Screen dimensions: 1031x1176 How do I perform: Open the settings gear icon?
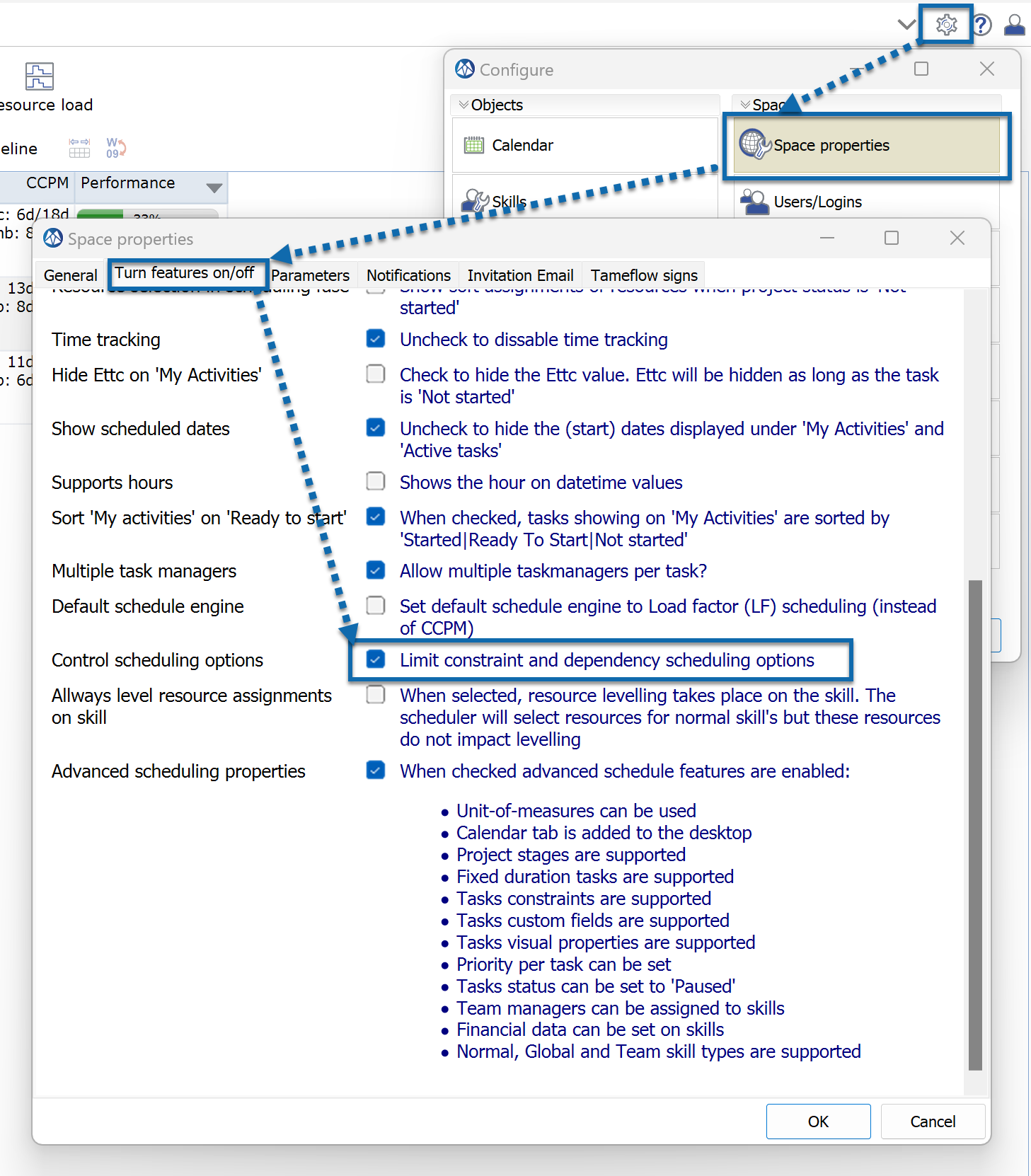(946, 25)
